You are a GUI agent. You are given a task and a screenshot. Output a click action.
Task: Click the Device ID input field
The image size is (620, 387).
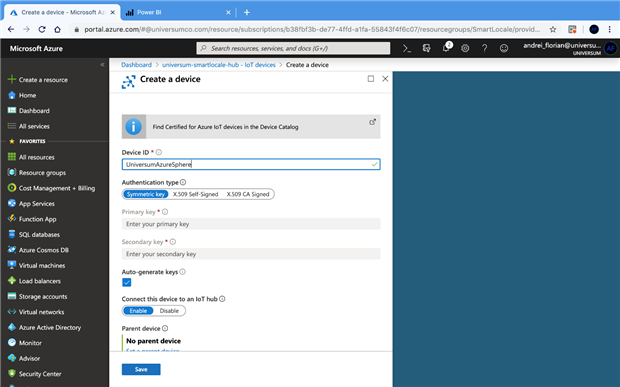tap(251, 164)
